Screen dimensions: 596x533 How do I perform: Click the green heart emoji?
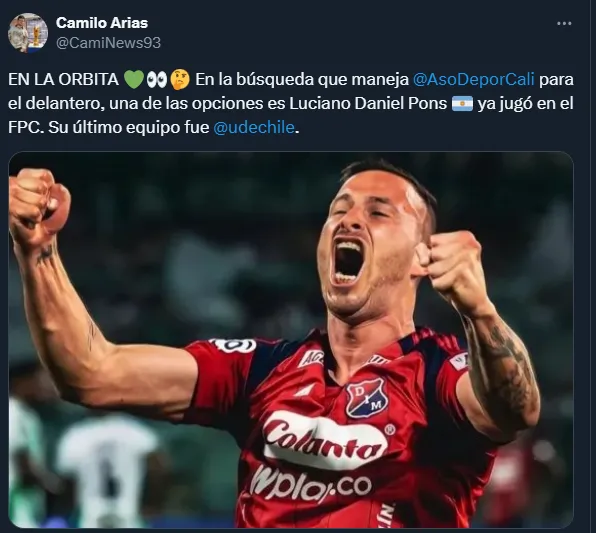coord(134,80)
